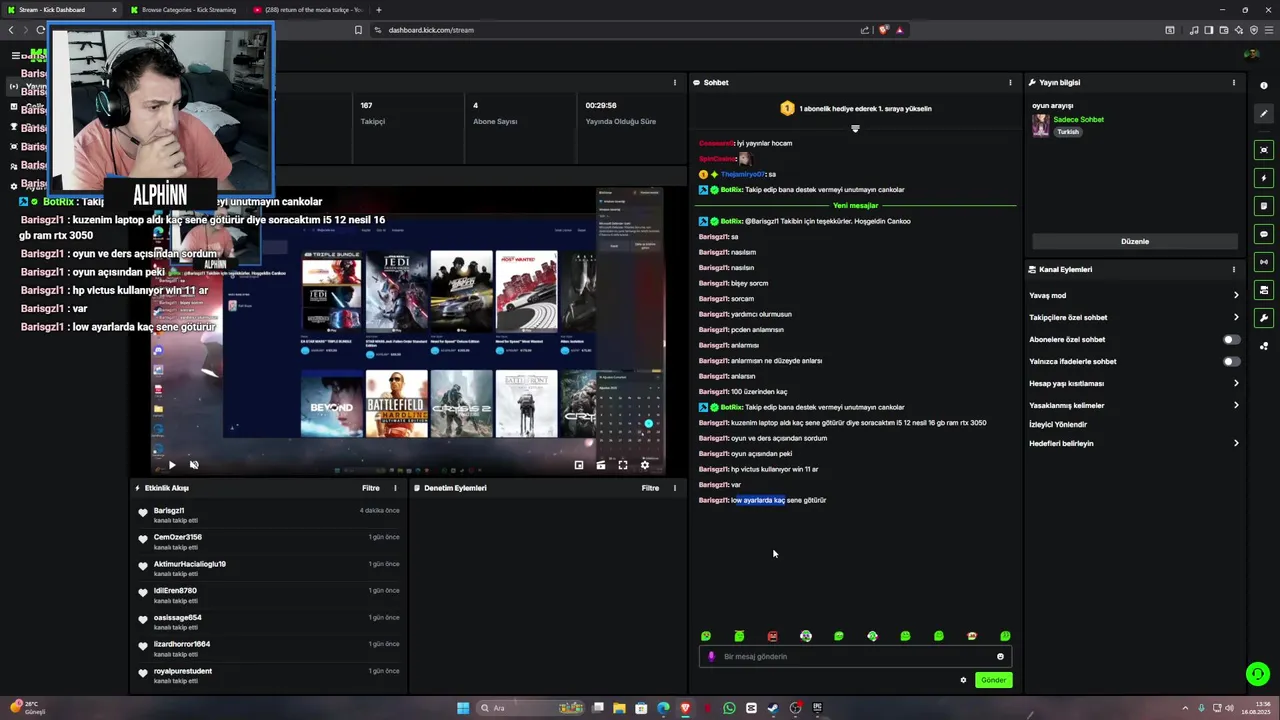Unmute the stream preview audio
The image size is (1280, 720).
click(194, 465)
